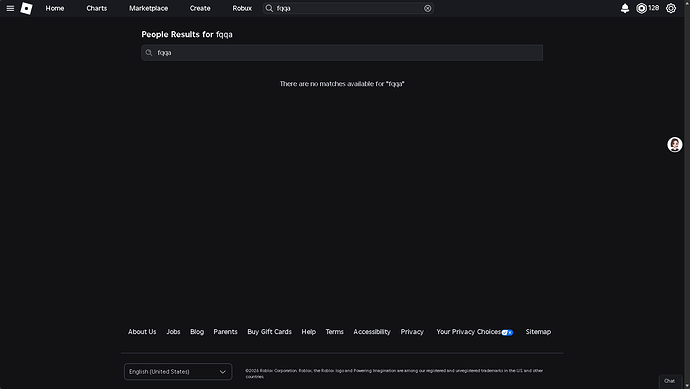Click into the top navigation search box

tap(348, 8)
